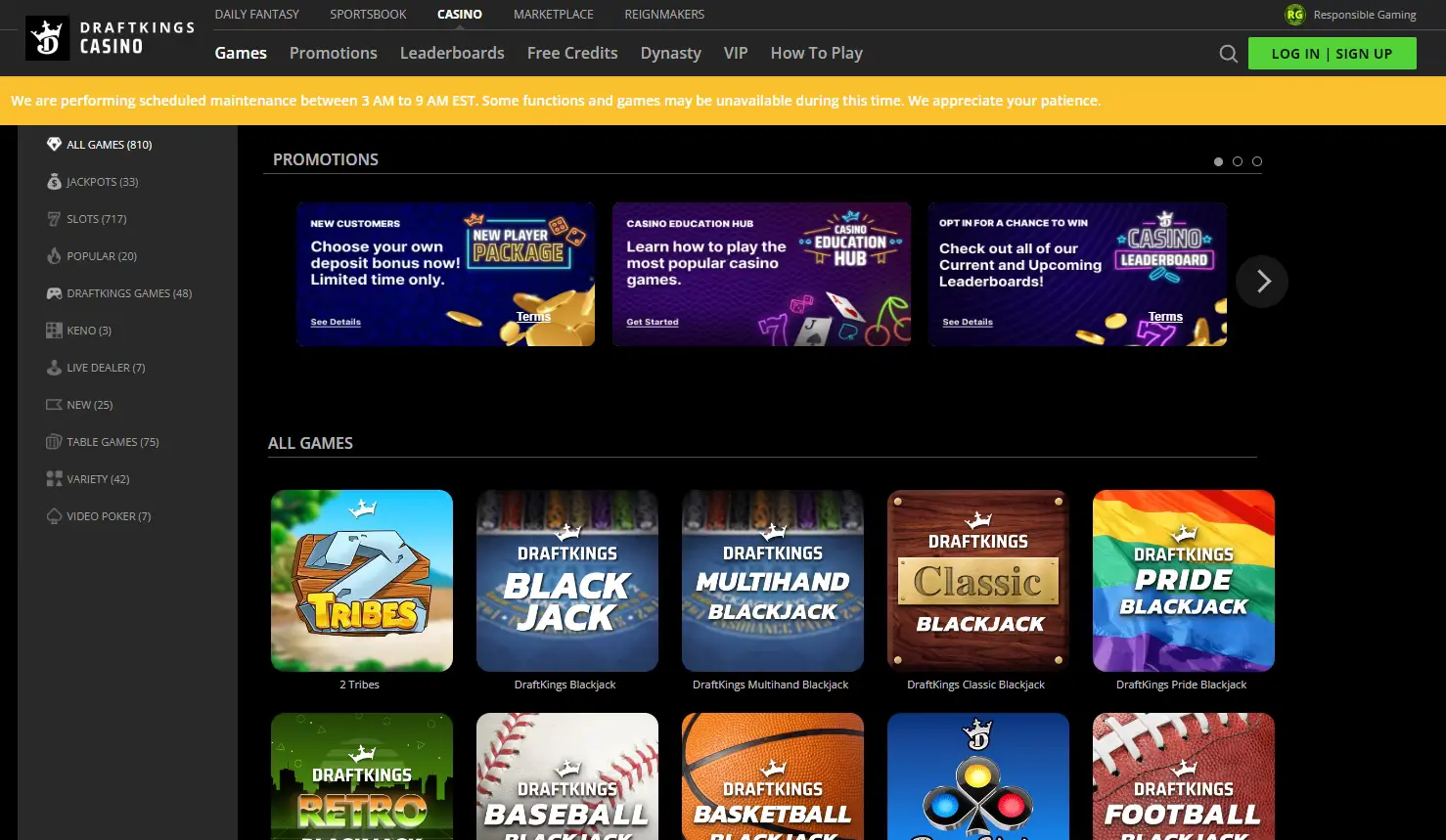Open the Leaderboards menu item

tap(451, 53)
